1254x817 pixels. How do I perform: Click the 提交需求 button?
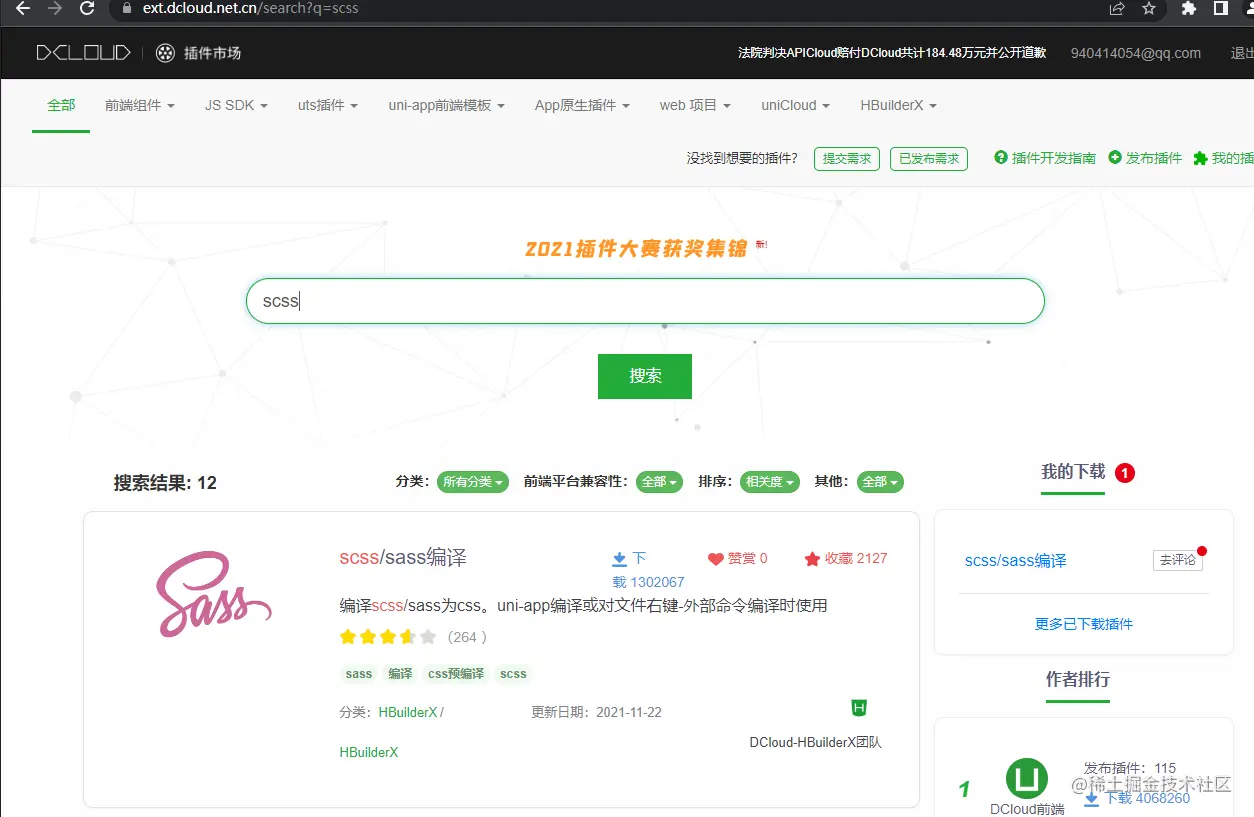click(x=847, y=158)
